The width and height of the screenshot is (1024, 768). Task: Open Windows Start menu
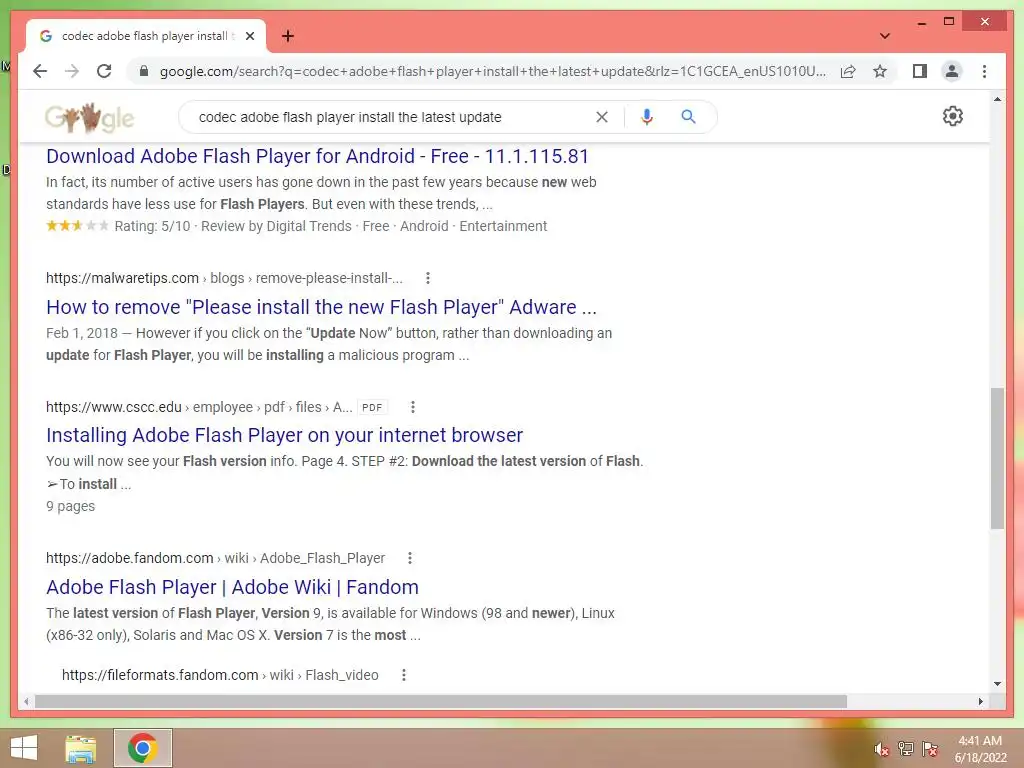pyautogui.click(x=24, y=748)
